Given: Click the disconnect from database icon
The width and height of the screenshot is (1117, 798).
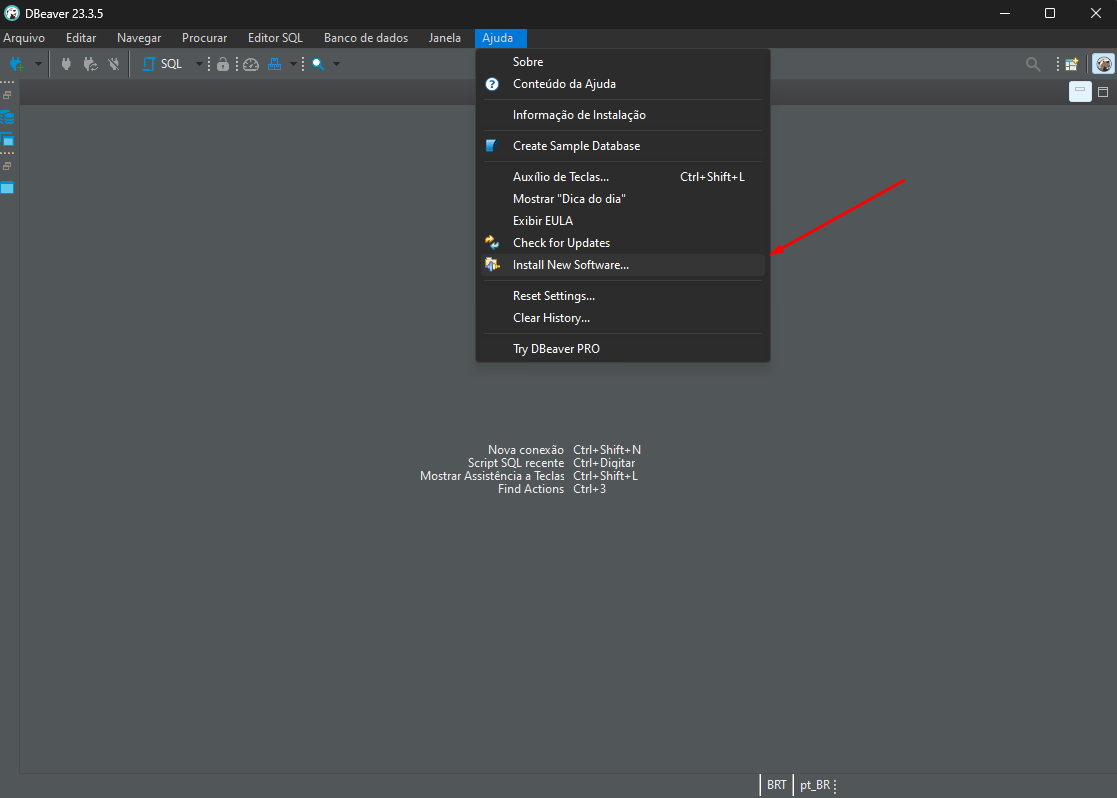Looking at the screenshot, I should pyautogui.click(x=113, y=63).
